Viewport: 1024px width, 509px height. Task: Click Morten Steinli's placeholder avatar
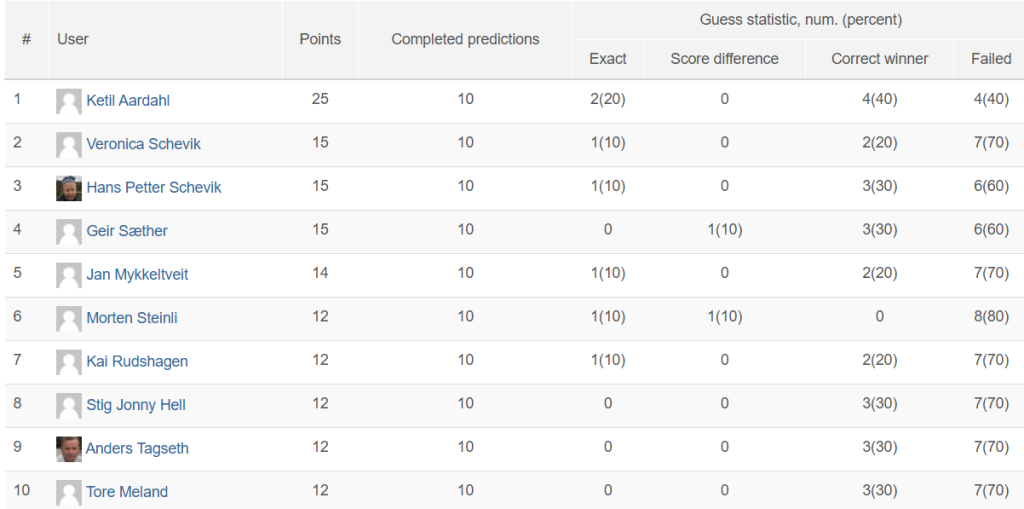click(x=69, y=318)
